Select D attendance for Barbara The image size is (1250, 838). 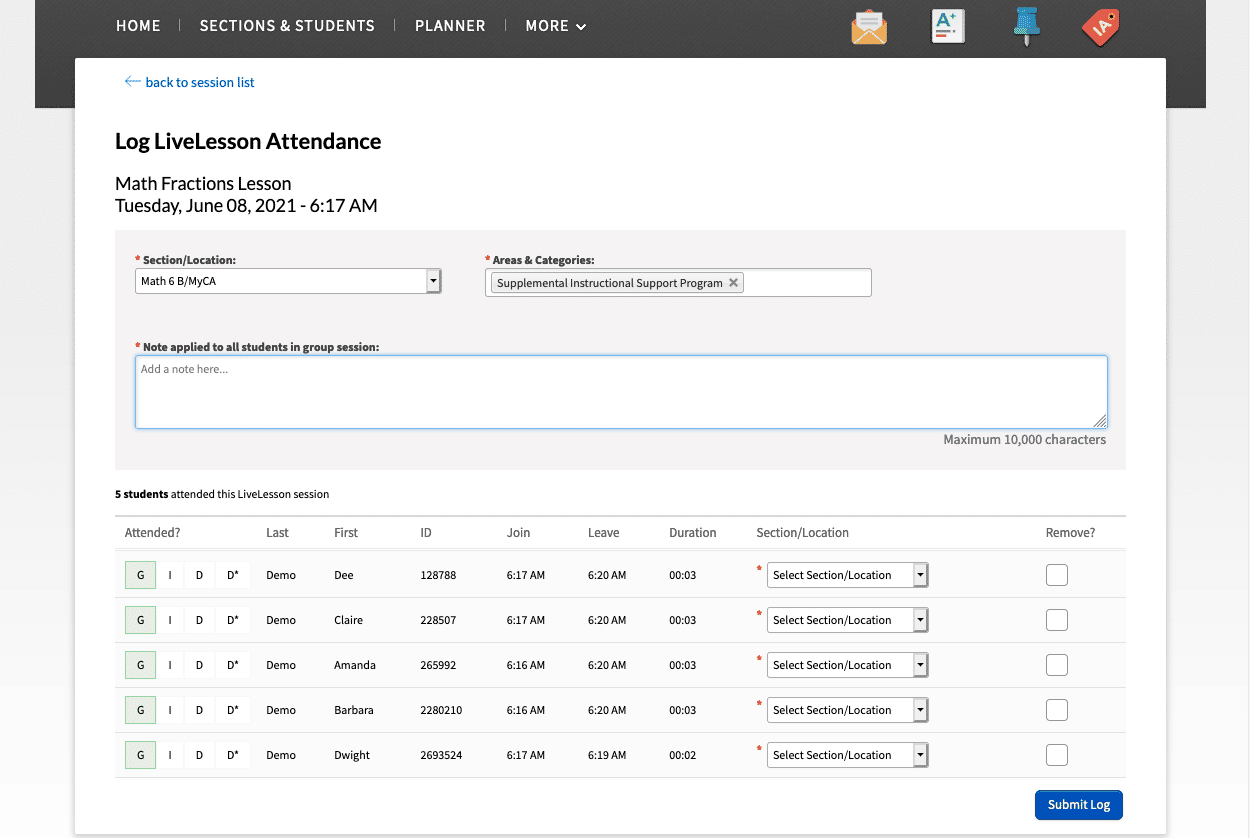pos(199,710)
